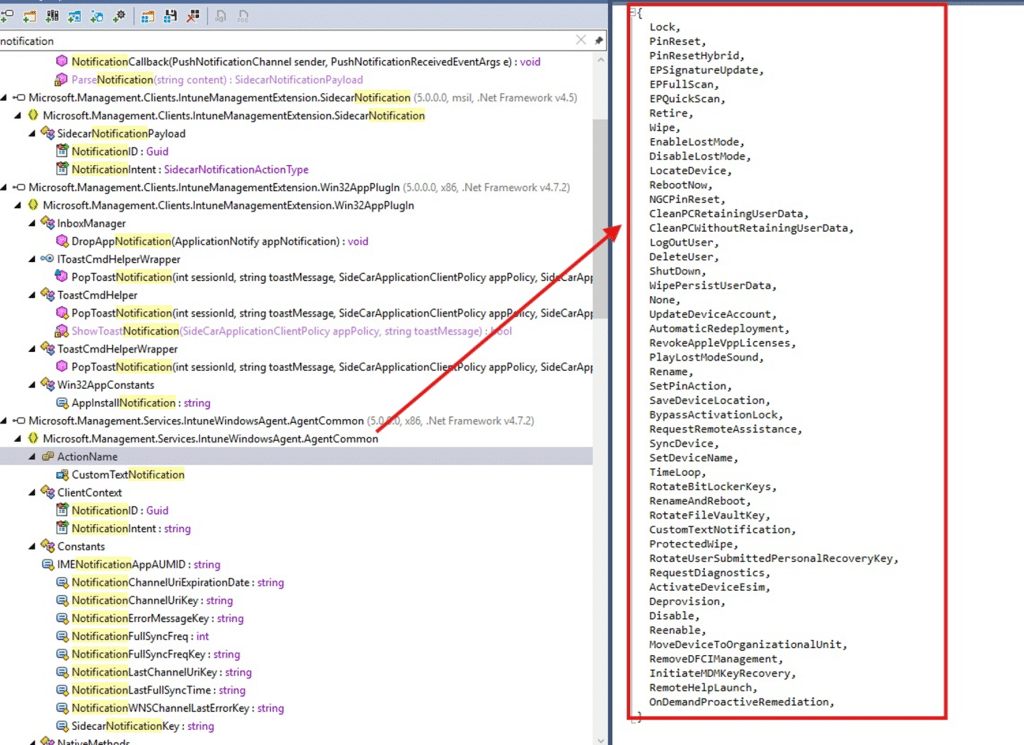The image size is (1024, 745).
Task: Click the toolbar icon with the red X
Action: (192, 16)
